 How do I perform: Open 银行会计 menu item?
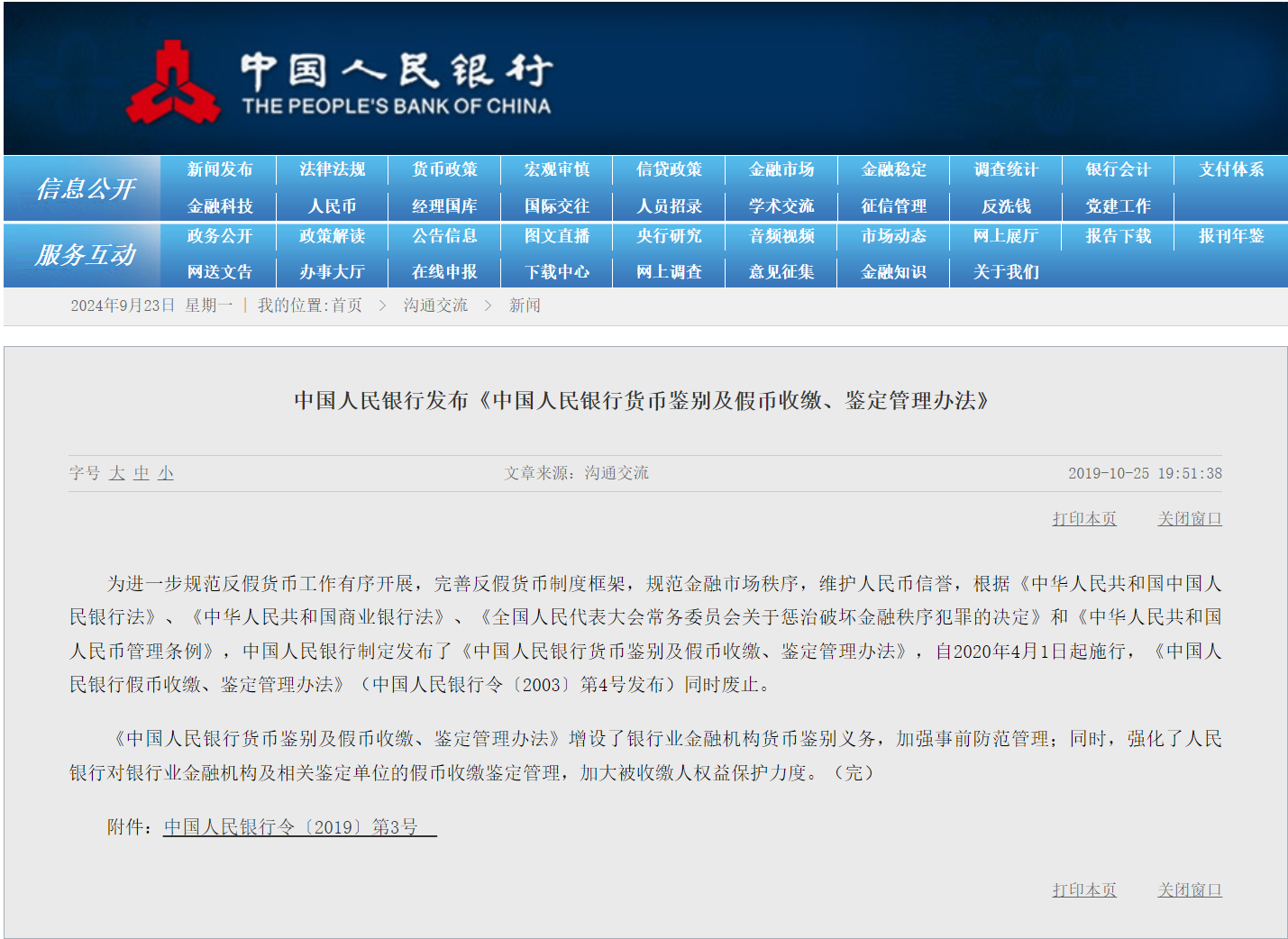click(x=1119, y=169)
